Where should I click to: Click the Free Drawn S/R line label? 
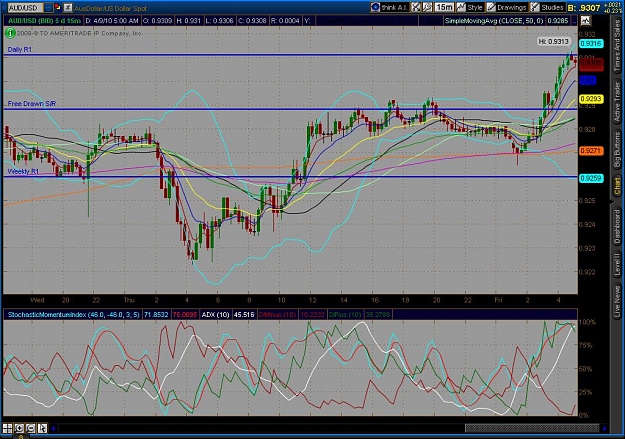(x=32, y=104)
